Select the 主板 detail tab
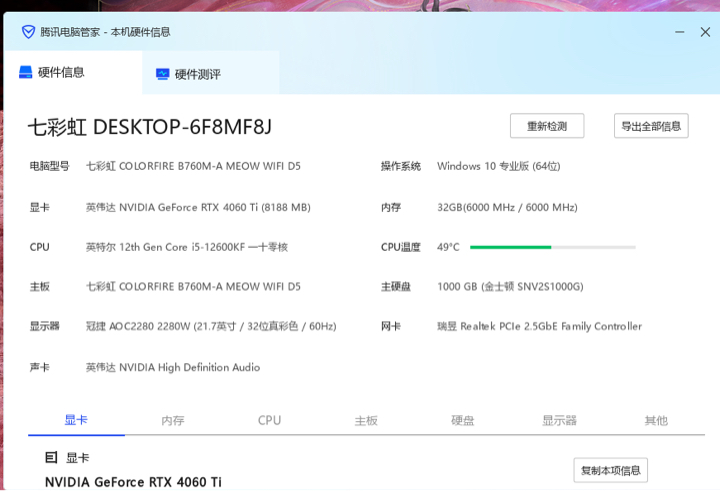 click(x=366, y=420)
